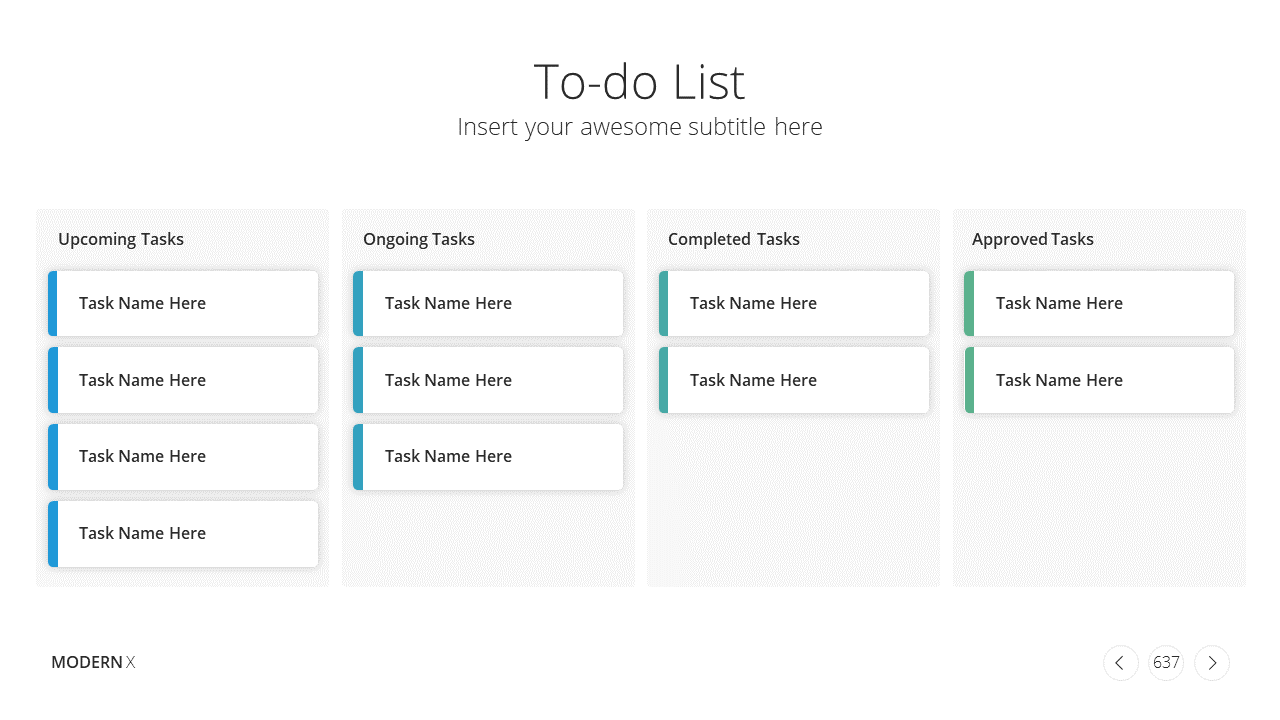Click second task card under Approved Tasks
This screenshot has width=1280, height=720.
point(1099,380)
